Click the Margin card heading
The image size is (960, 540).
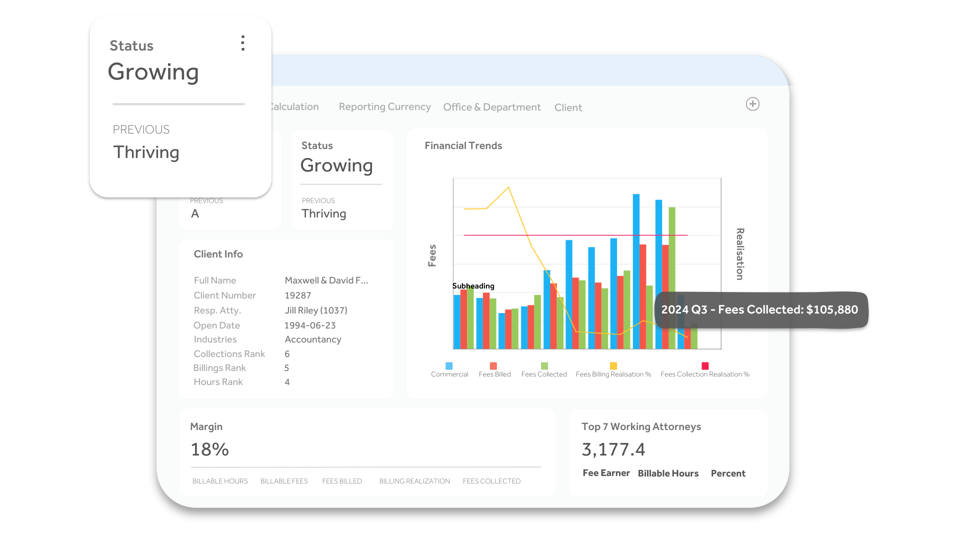point(206,427)
